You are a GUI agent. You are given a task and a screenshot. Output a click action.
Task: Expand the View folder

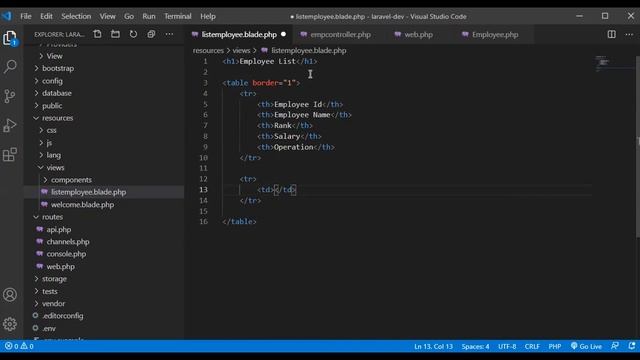tap(54, 56)
